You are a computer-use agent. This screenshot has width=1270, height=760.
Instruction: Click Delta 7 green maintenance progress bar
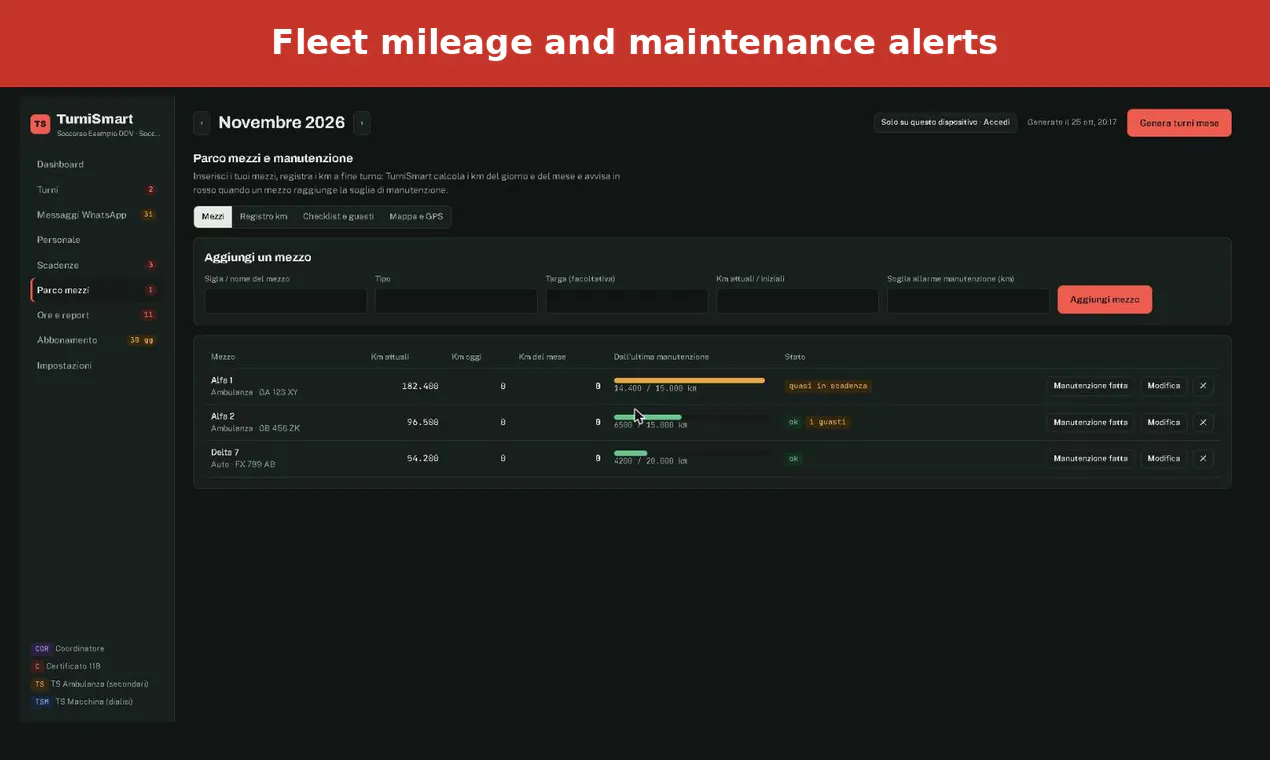click(x=631, y=453)
